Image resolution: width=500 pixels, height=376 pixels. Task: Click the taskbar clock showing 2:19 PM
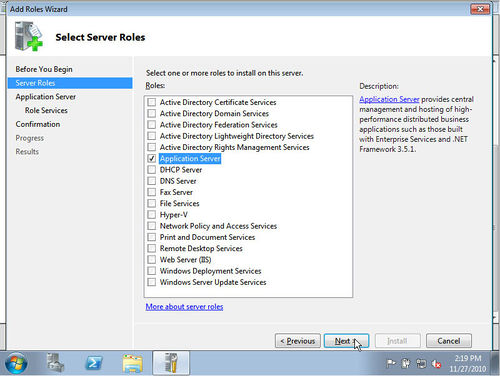[467, 363]
